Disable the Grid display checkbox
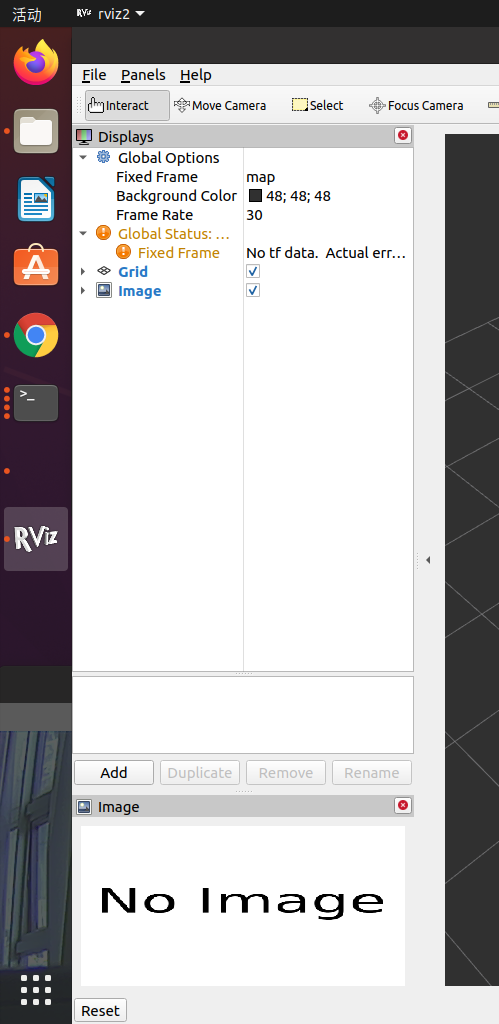499x1024 pixels. [x=253, y=271]
